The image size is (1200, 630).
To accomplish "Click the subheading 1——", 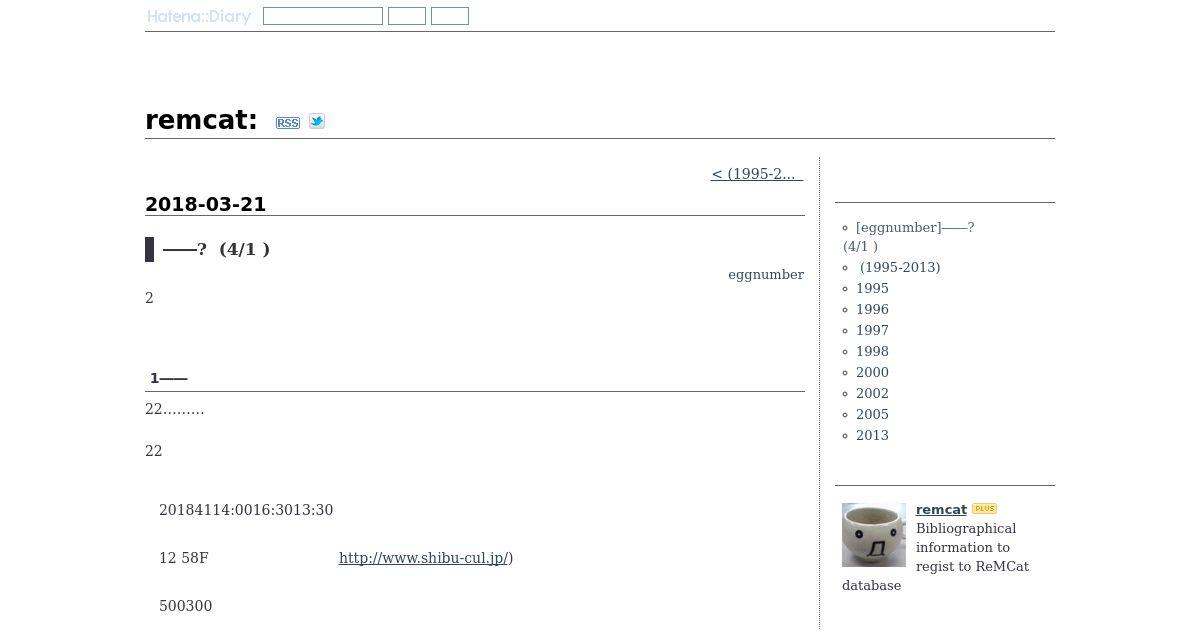I will tap(169, 378).
